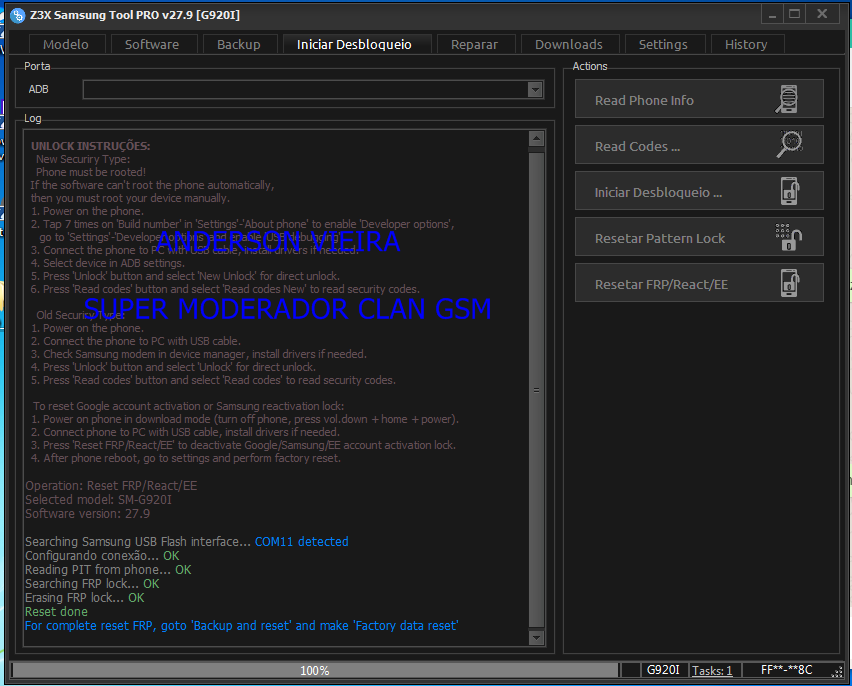The height and width of the screenshot is (686, 852).
Task: Click the Read Codes ... button label
Action: point(637,147)
